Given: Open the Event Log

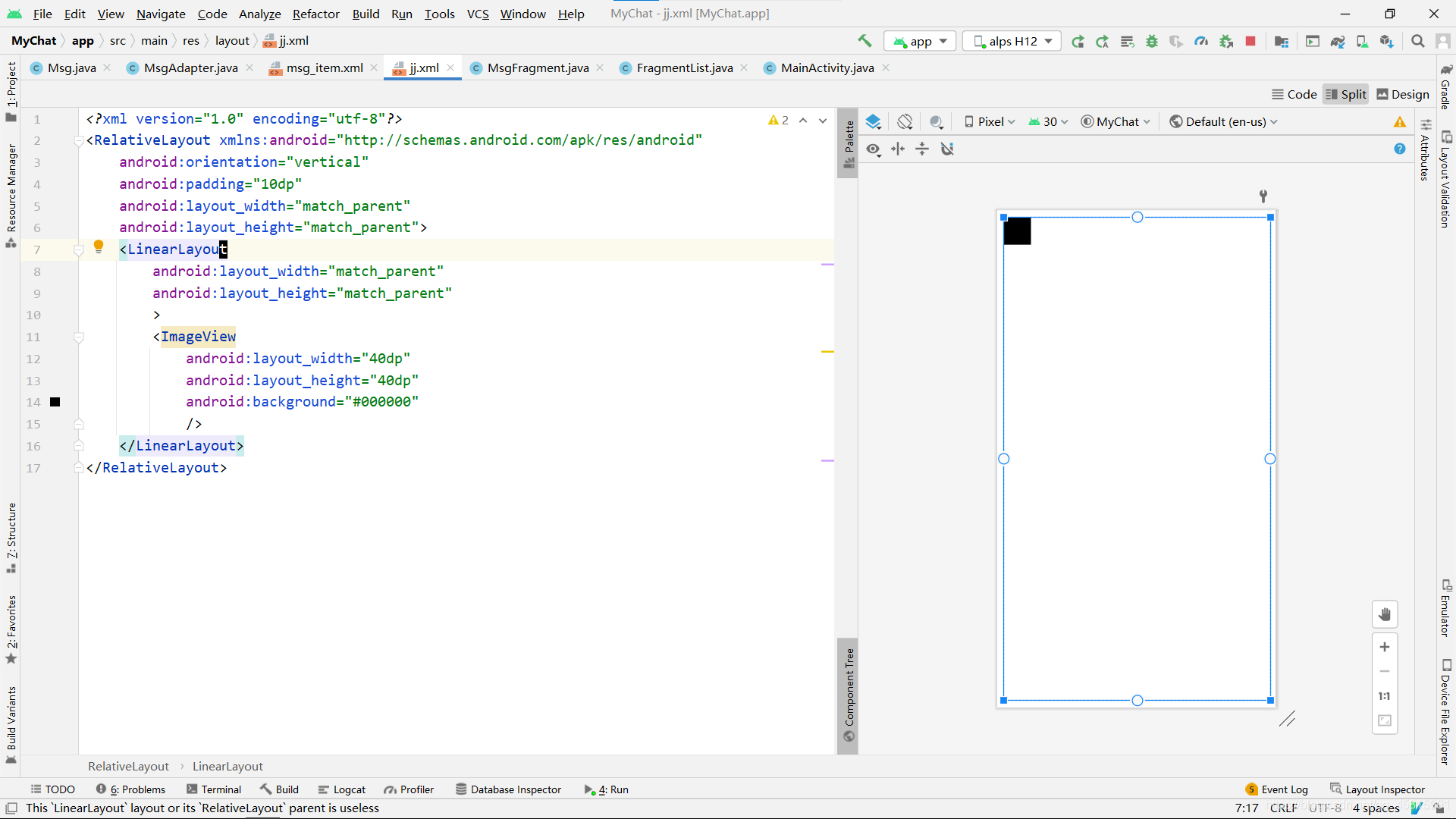Looking at the screenshot, I should [1277, 789].
